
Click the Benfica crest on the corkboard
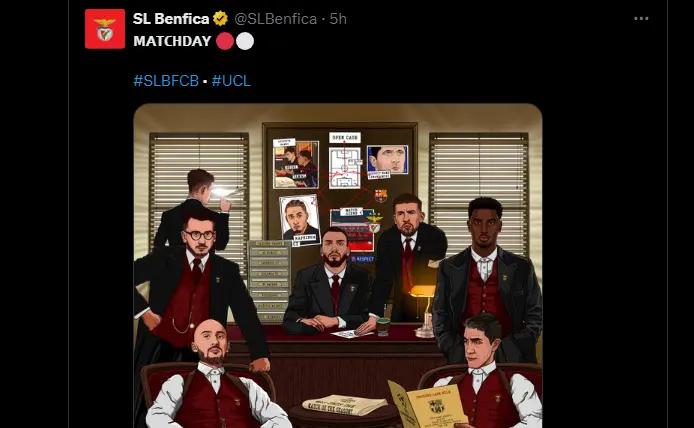click(373, 224)
